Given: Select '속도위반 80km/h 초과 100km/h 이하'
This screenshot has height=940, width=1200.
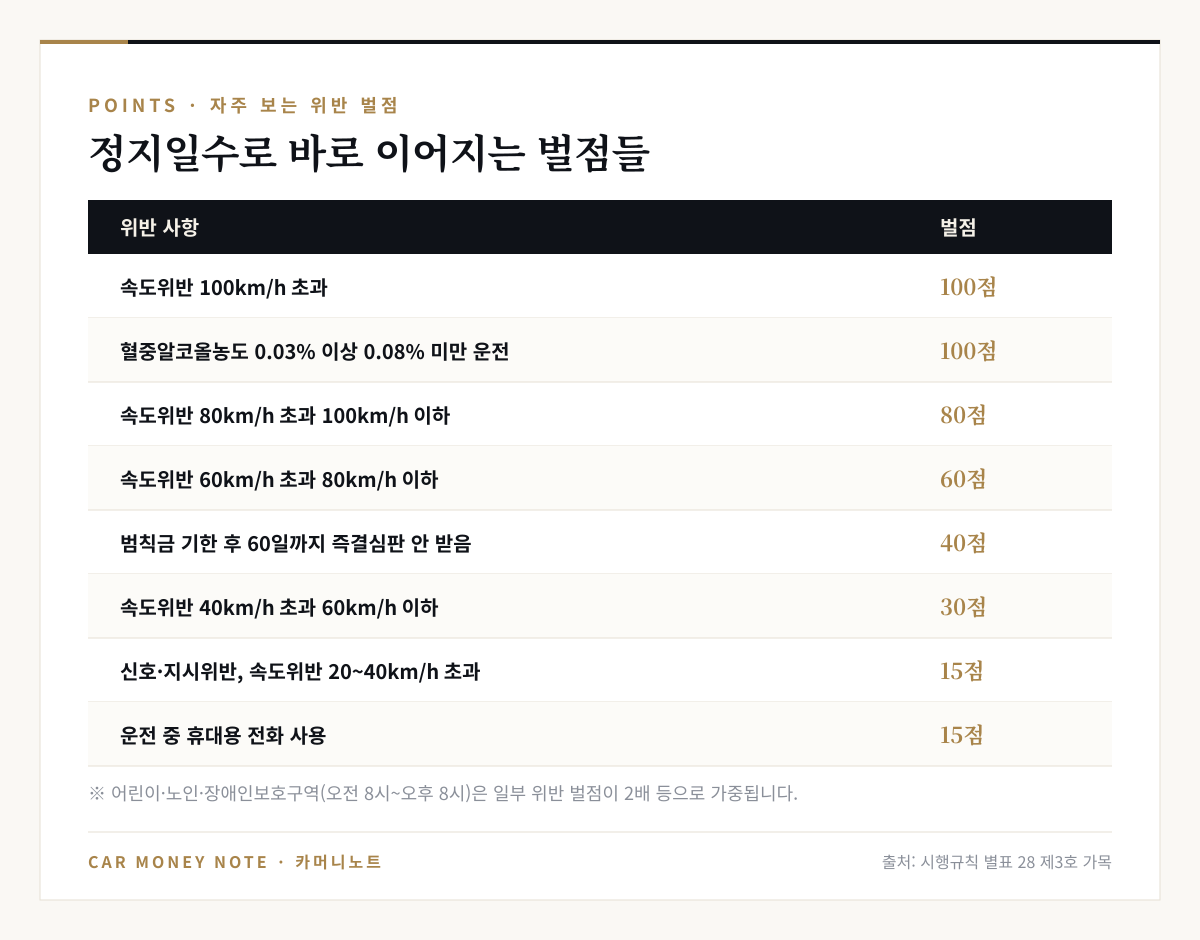Looking at the screenshot, I should (x=600, y=415).
